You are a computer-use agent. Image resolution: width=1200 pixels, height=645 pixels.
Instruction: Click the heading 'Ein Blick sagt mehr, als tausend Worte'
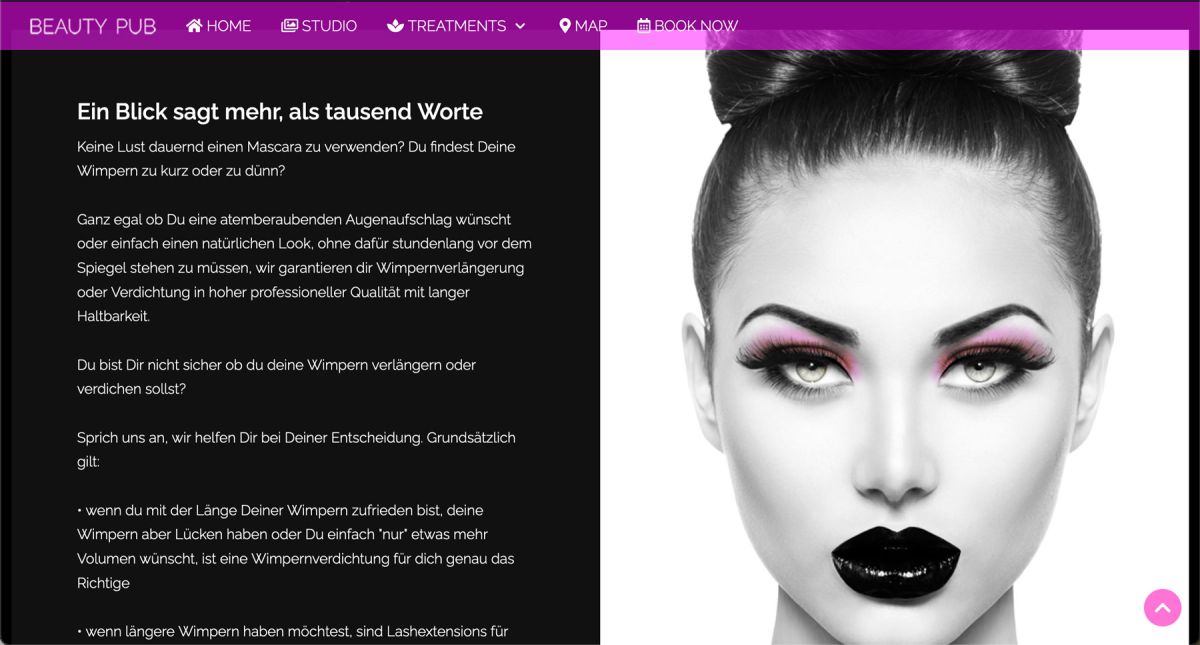point(280,112)
